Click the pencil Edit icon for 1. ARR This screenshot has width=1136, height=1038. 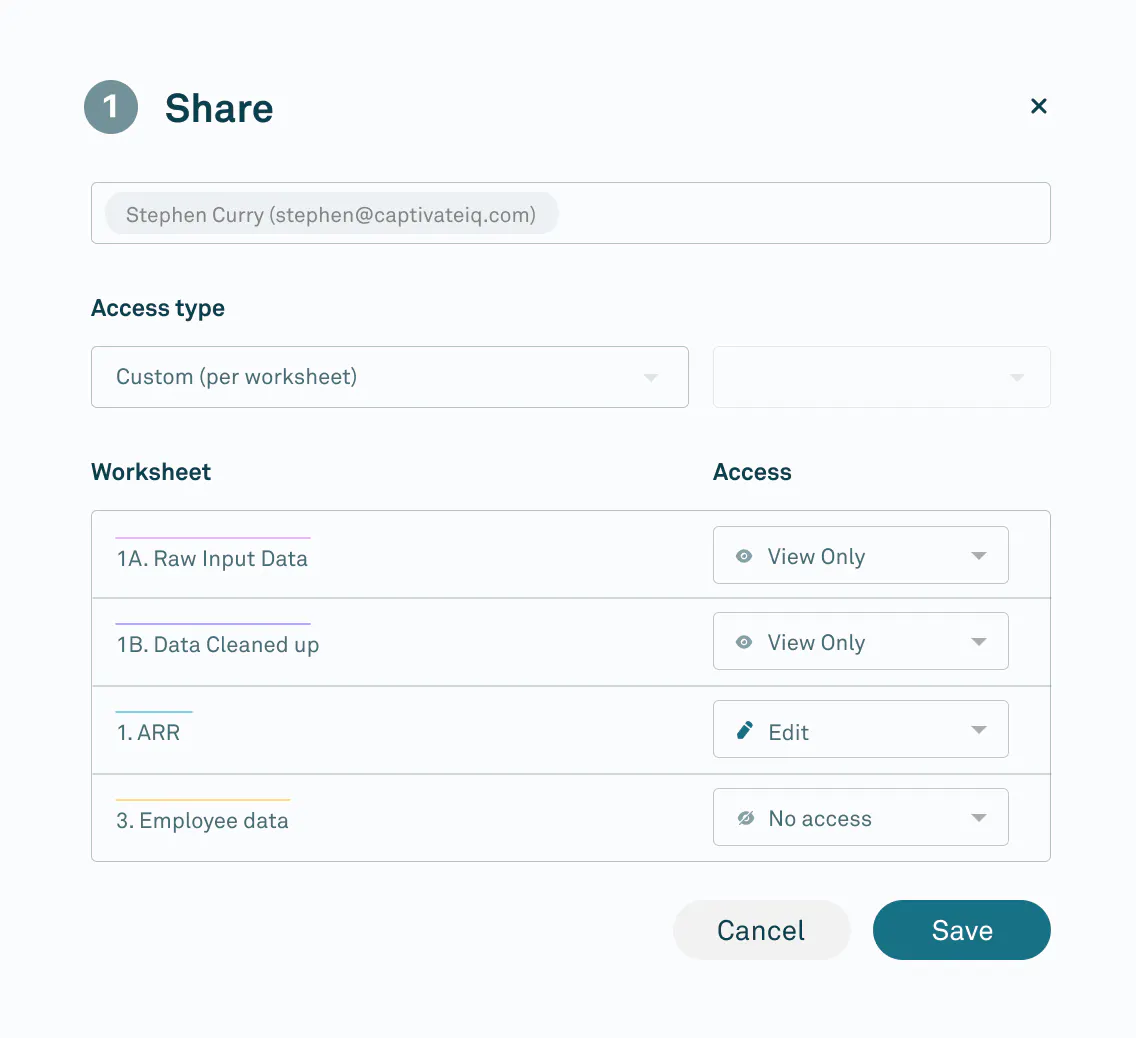[x=743, y=730]
